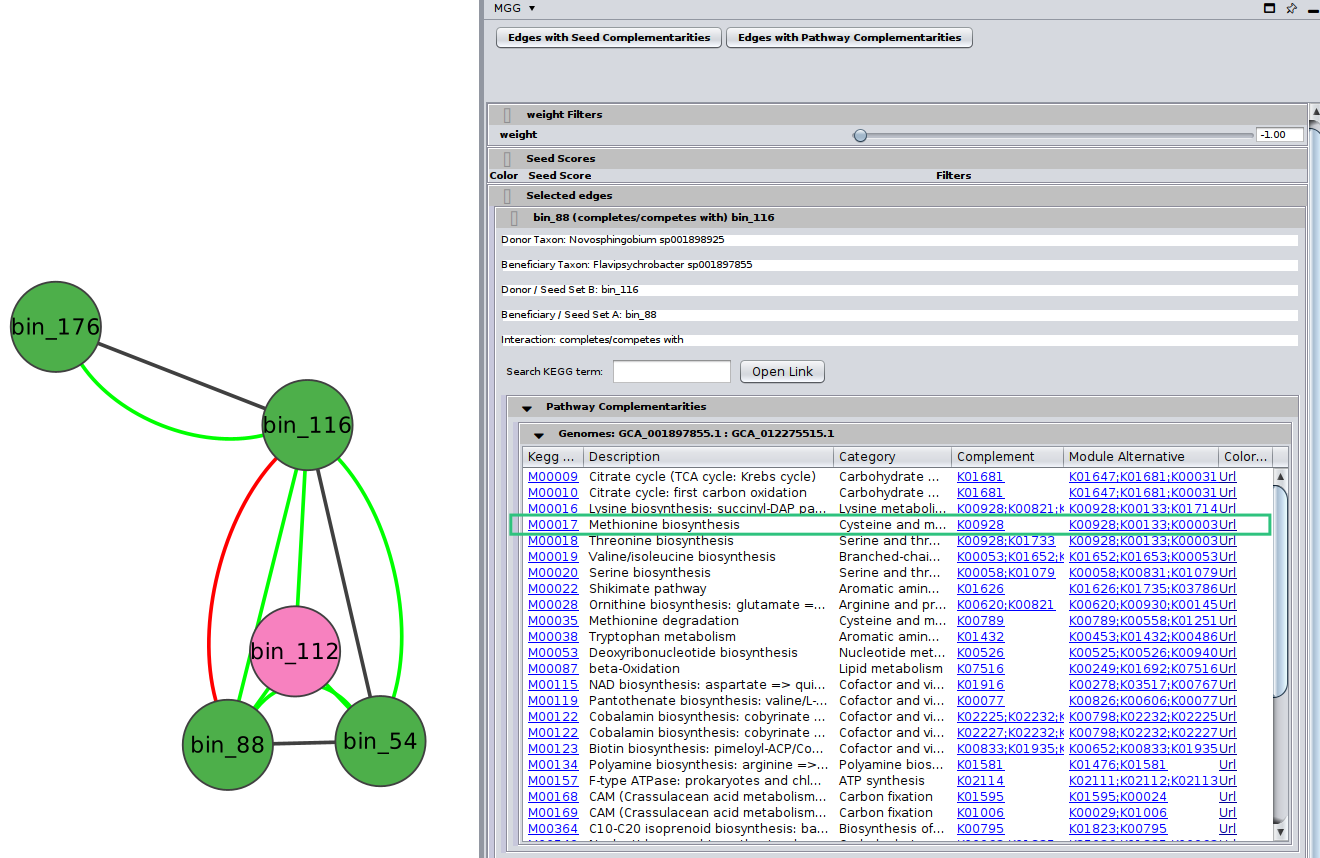Collapse the Pathway Complementarities triangle
1320x858 pixels.
527,408
